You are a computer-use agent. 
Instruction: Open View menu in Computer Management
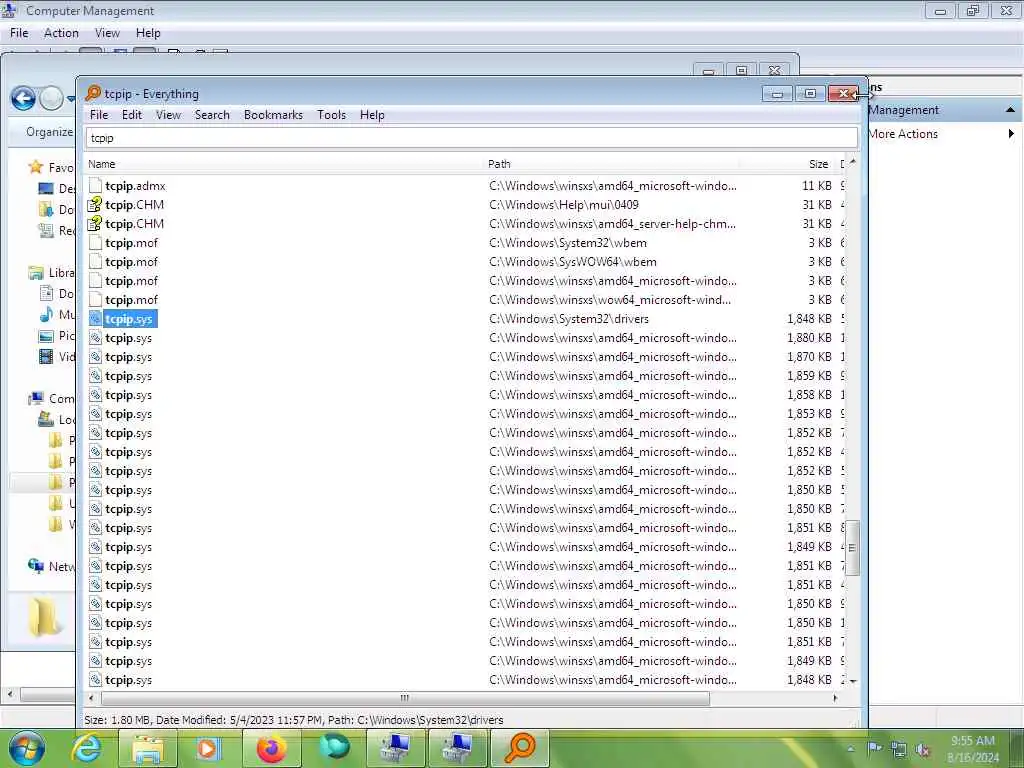[x=107, y=33]
